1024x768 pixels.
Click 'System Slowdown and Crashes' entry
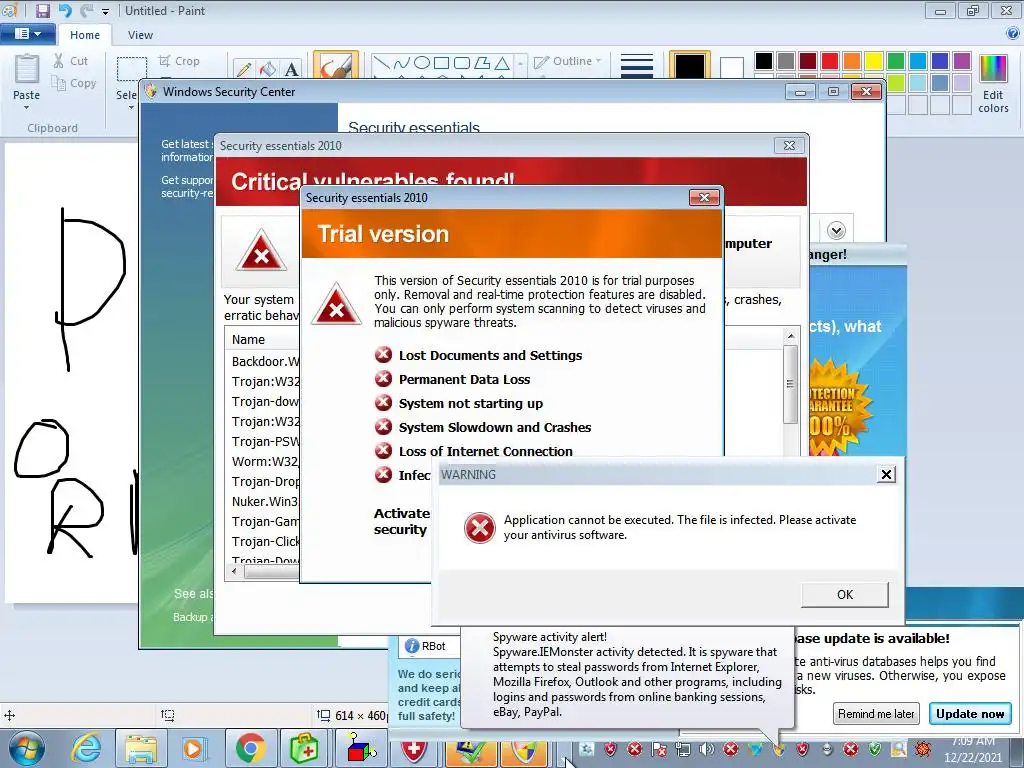click(x=495, y=427)
